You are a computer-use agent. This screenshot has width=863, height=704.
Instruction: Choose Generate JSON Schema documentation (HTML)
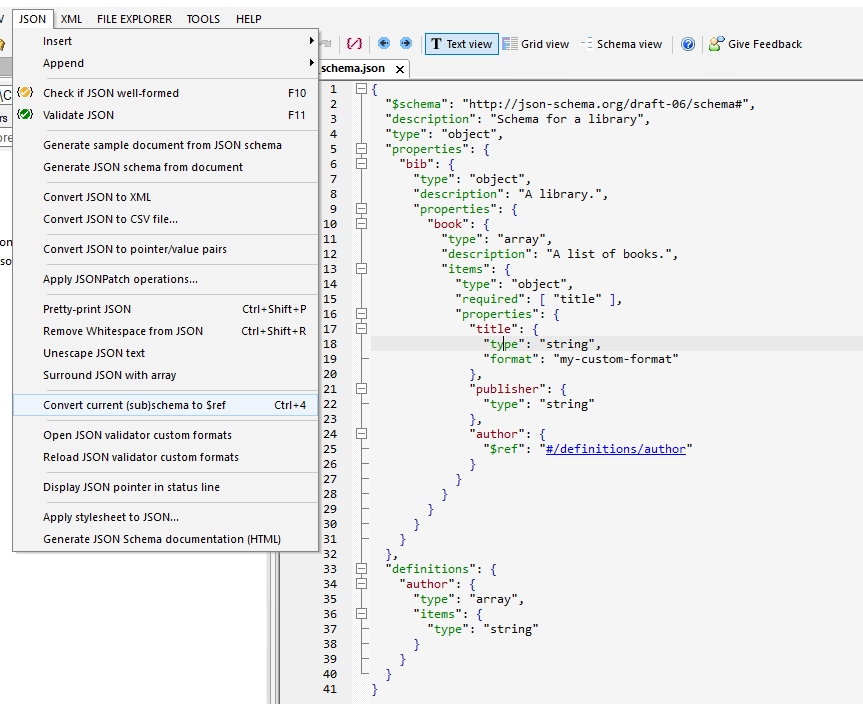pyautogui.click(x=166, y=539)
